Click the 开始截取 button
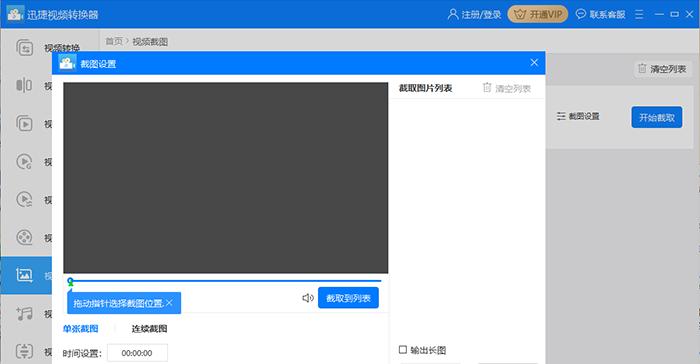Screen dimensions: 700x364 (657, 117)
